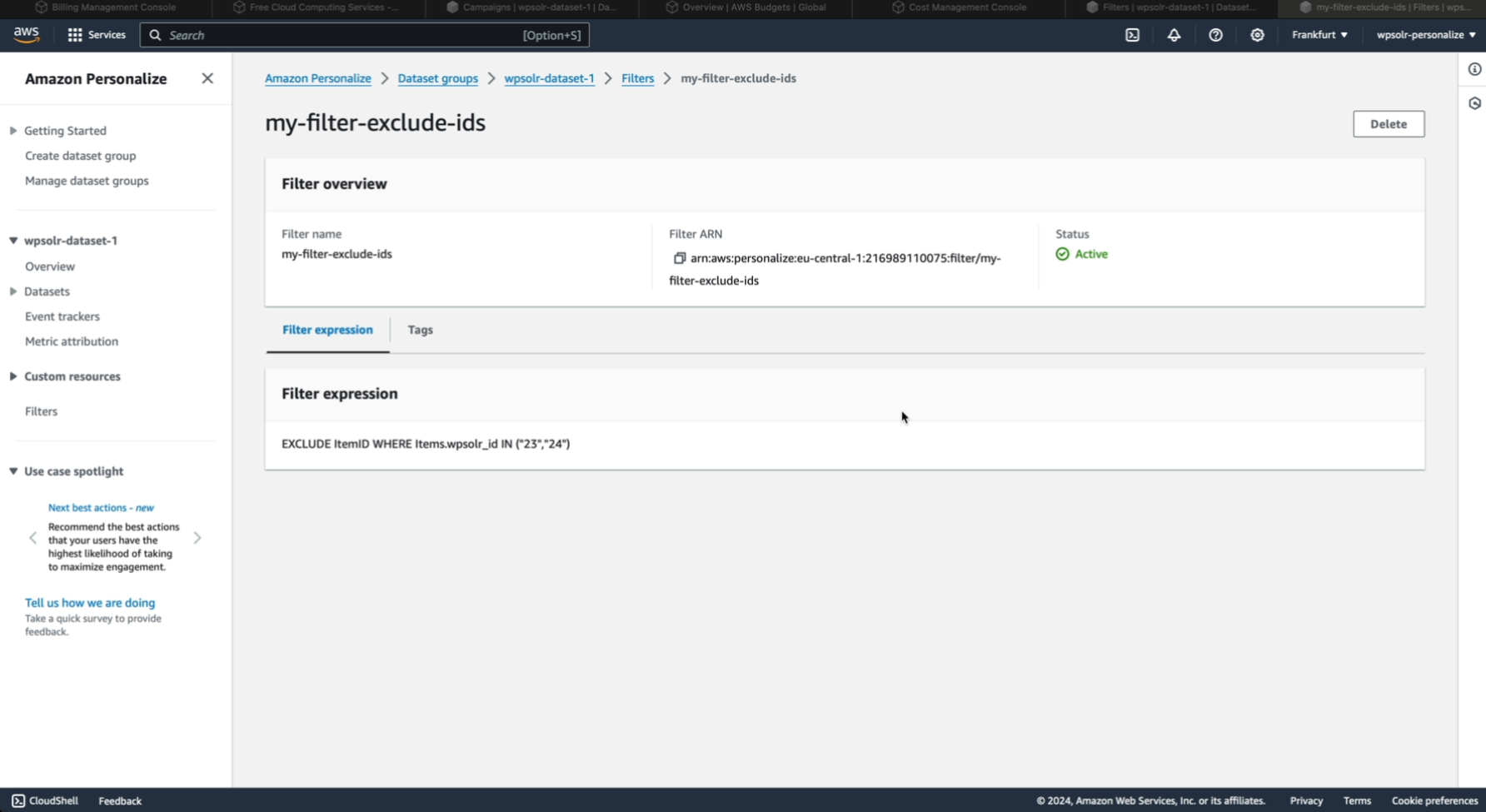Open the settings gear icon
Image resolution: width=1486 pixels, height=812 pixels.
pos(1257,35)
